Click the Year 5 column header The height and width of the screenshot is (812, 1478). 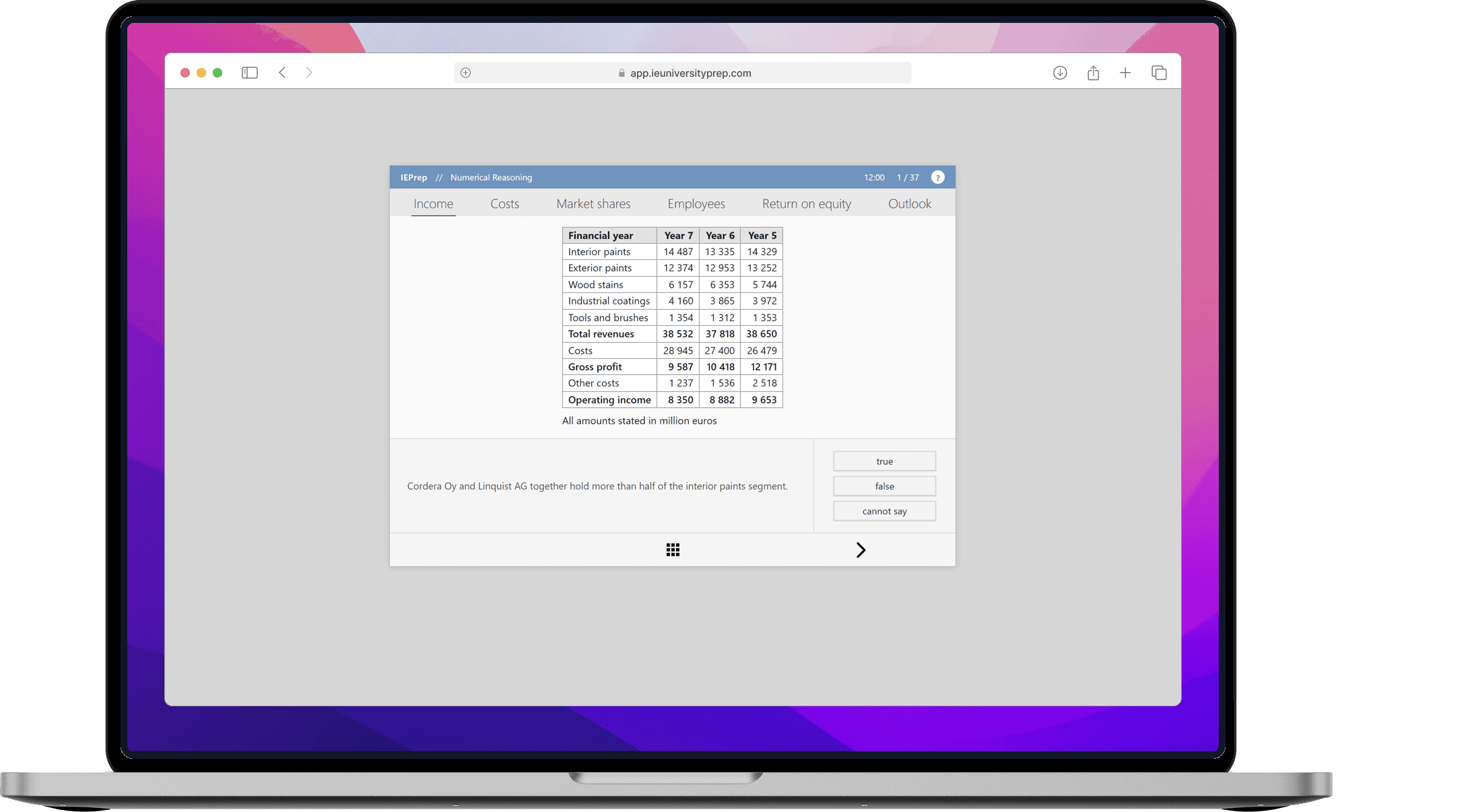click(x=762, y=236)
